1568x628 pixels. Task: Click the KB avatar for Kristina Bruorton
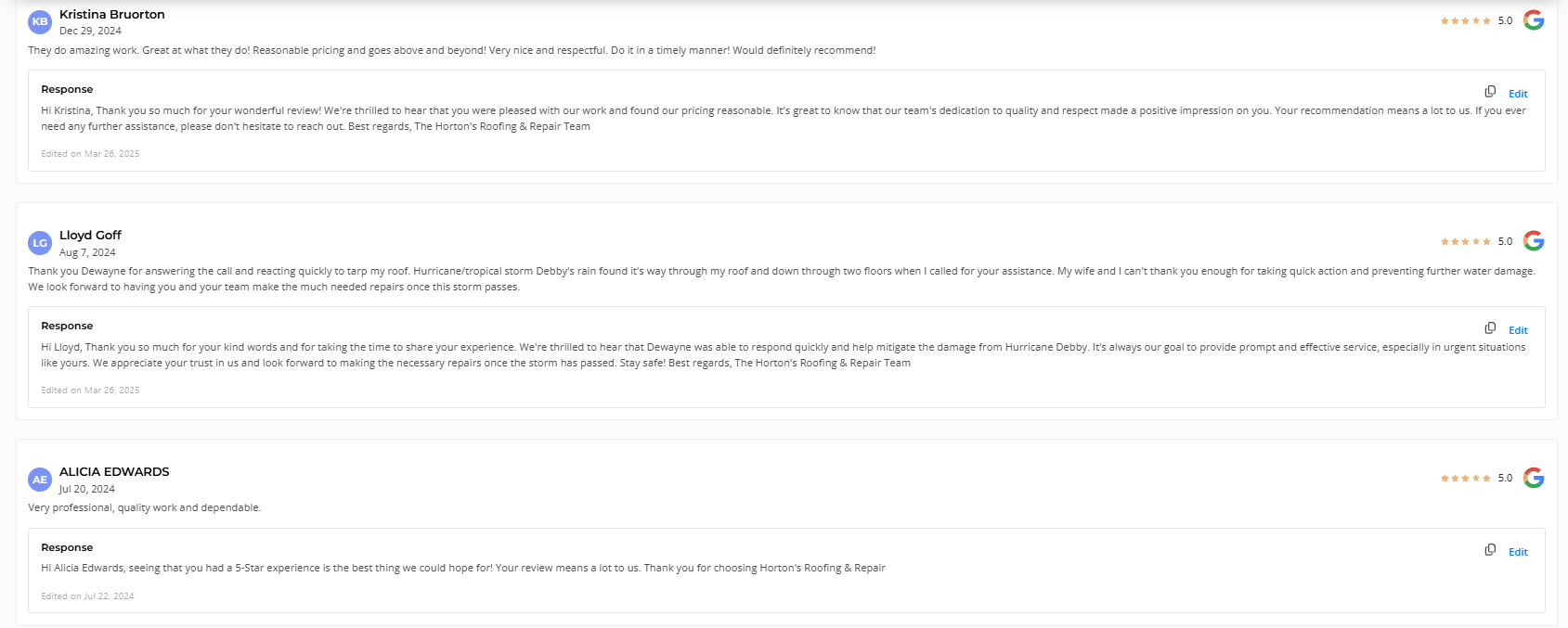(x=40, y=22)
